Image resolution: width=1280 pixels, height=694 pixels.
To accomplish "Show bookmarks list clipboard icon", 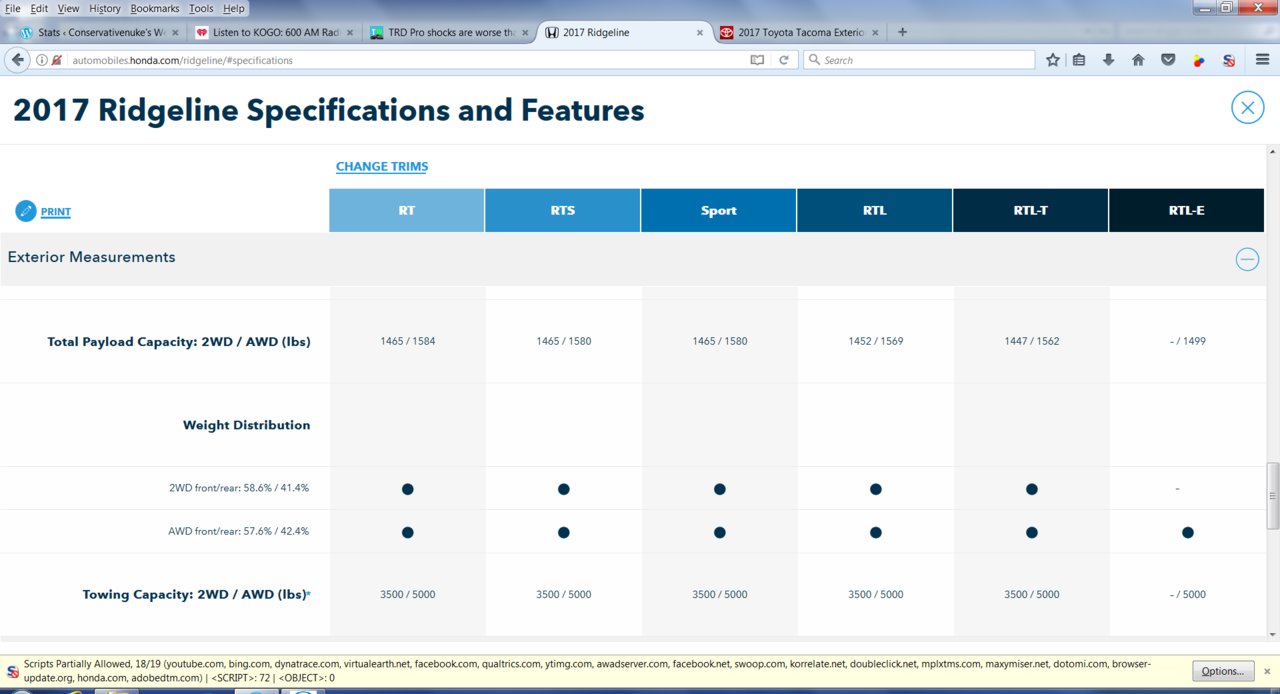I will click(1079, 60).
